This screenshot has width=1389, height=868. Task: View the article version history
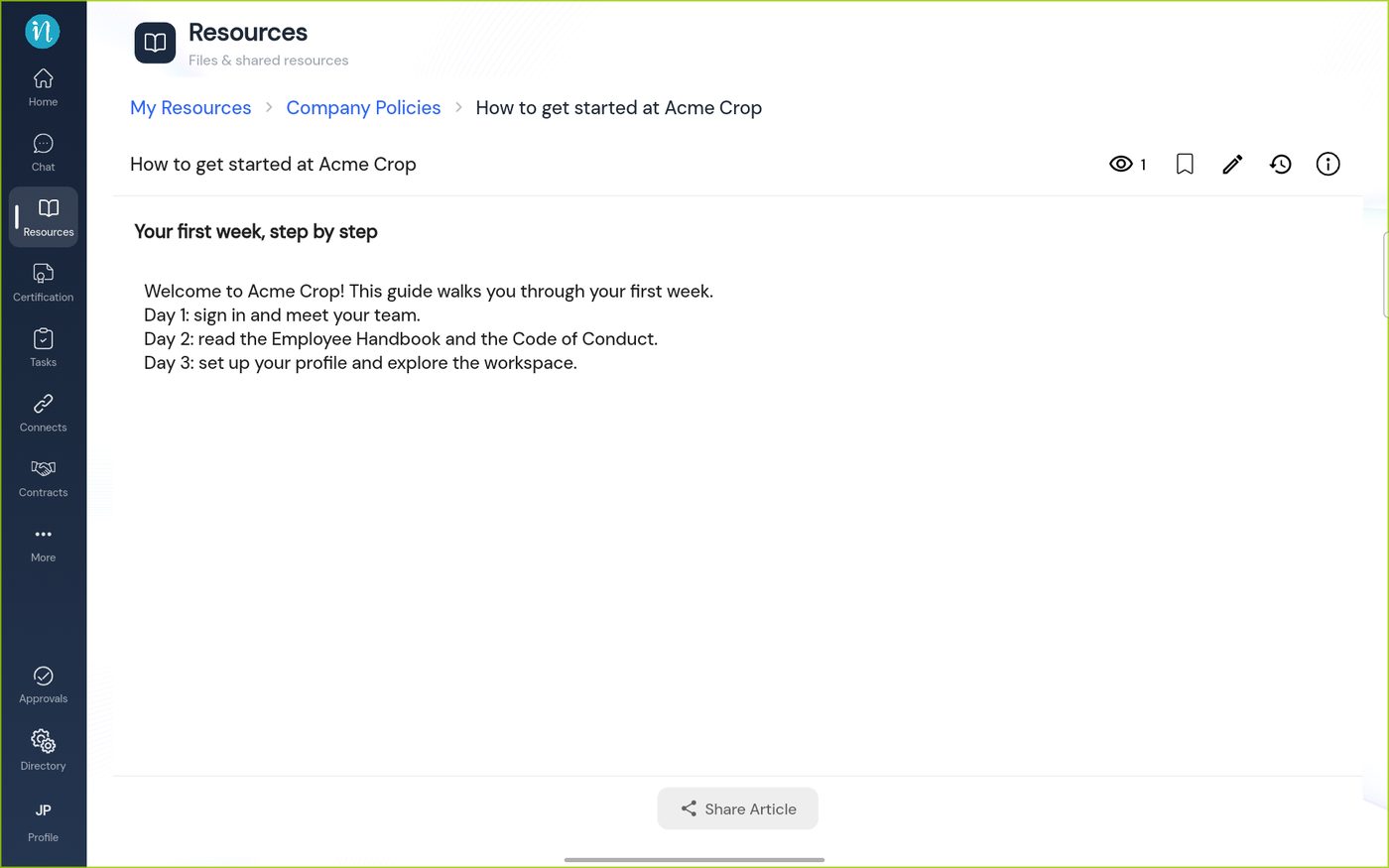coord(1280,165)
